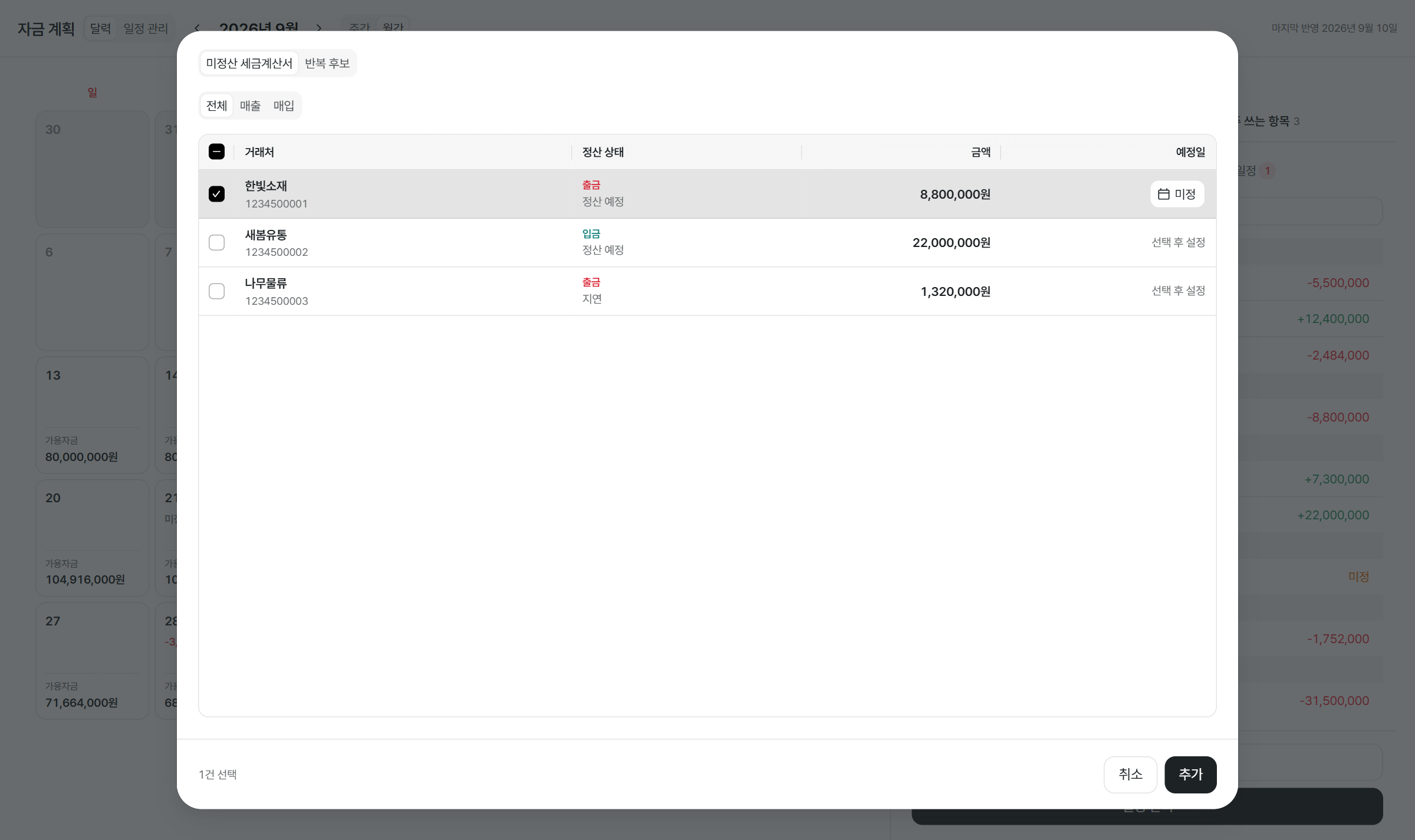The width and height of the screenshot is (1415, 840).
Task: Click the 입금 label for 새봄유통
Action: click(591, 234)
